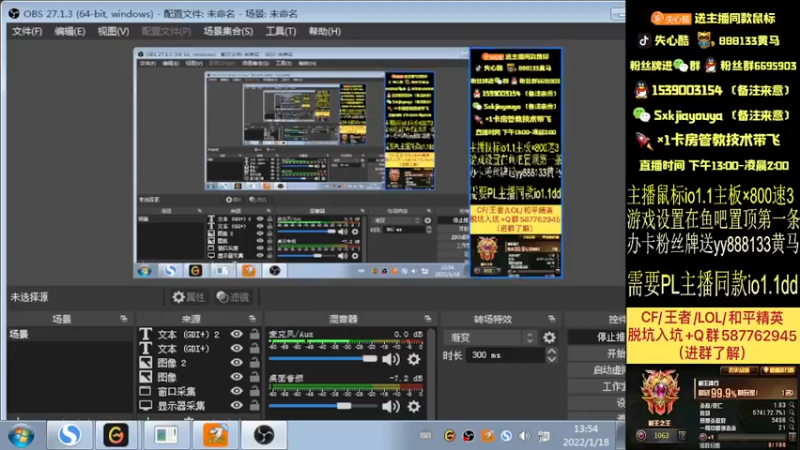Open the Windows Start button
Image resolution: width=800 pixels, height=450 pixels.
click(21, 436)
